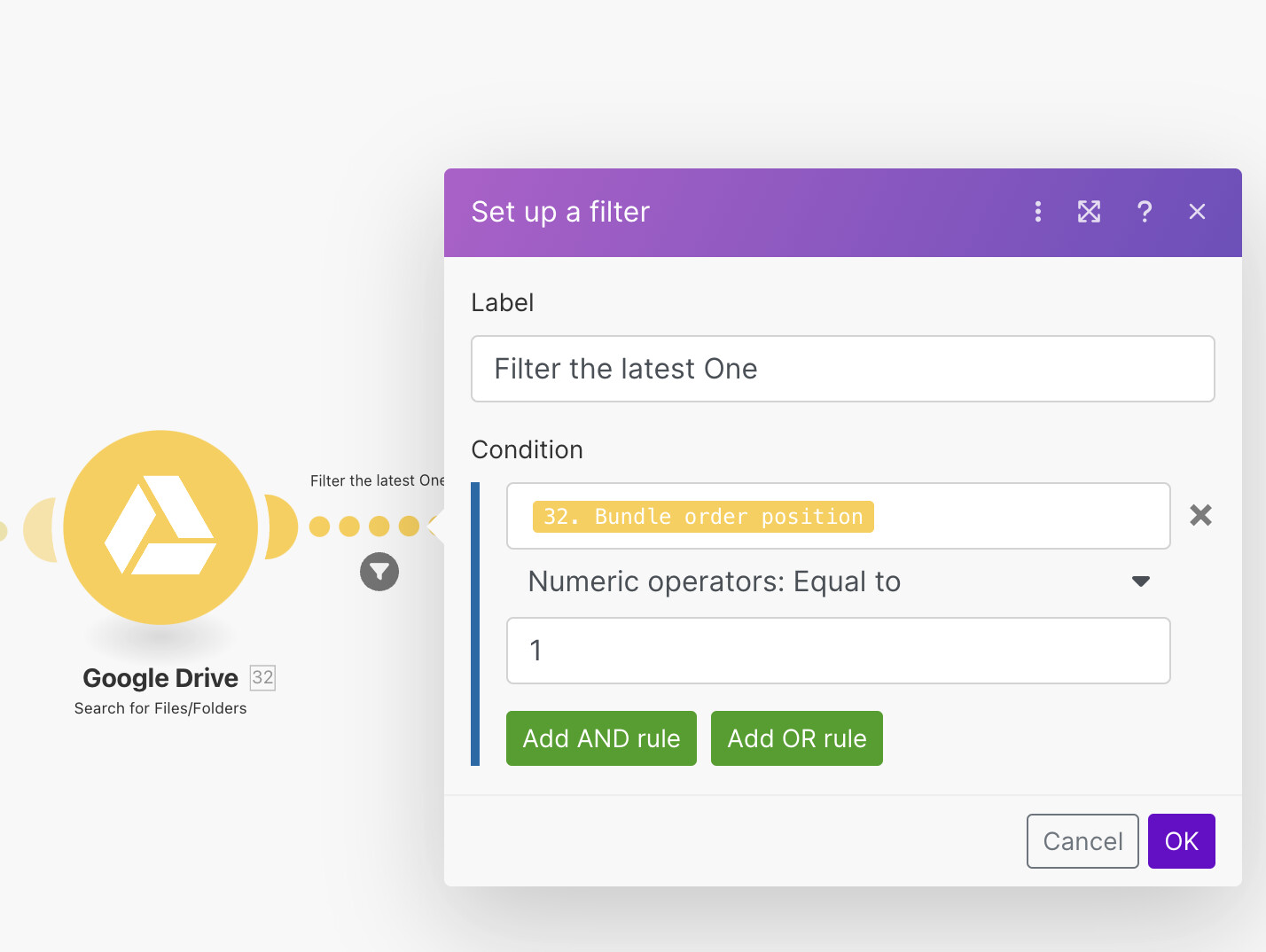Select the Search for Files/Folders module text
This screenshot has width=1266, height=952.
pyautogui.click(x=160, y=707)
